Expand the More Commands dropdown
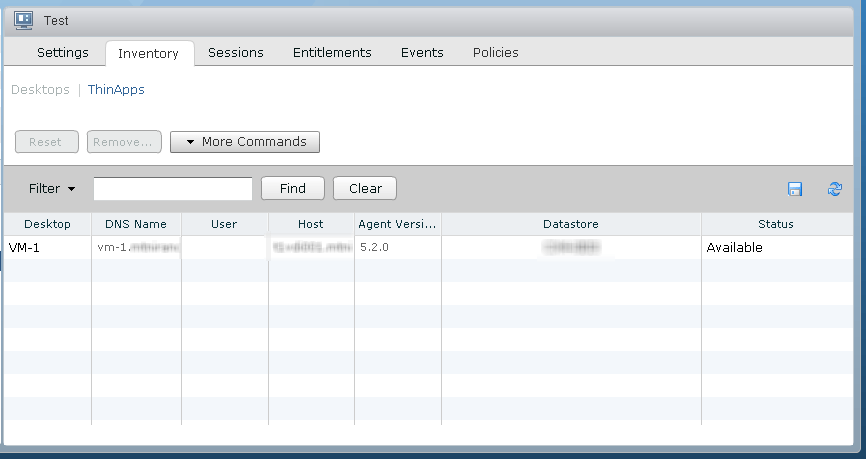Viewport: 866px width, 459px height. pyautogui.click(x=245, y=142)
